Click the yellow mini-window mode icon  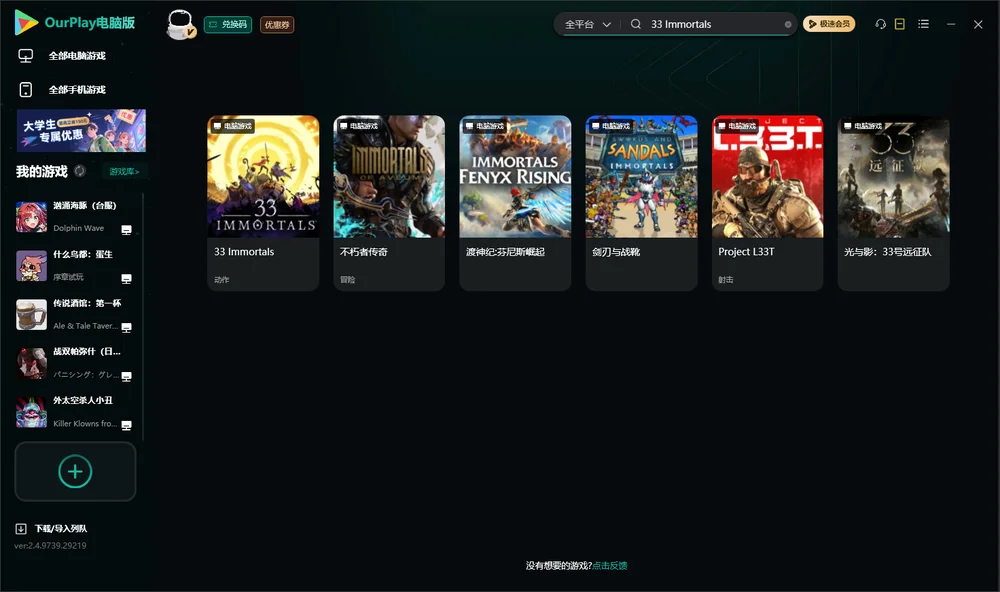pyautogui.click(x=899, y=24)
